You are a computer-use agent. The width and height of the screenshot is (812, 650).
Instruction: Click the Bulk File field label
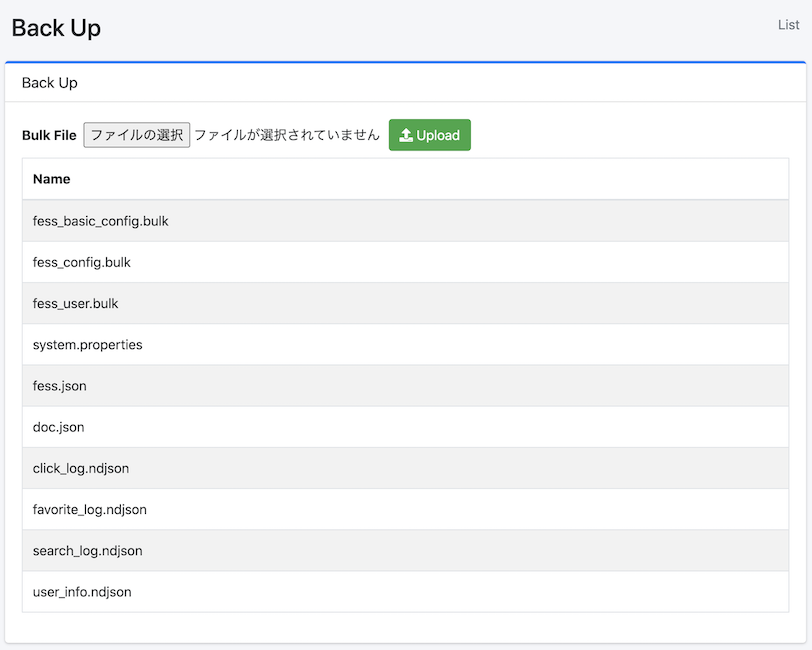[49, 136]
